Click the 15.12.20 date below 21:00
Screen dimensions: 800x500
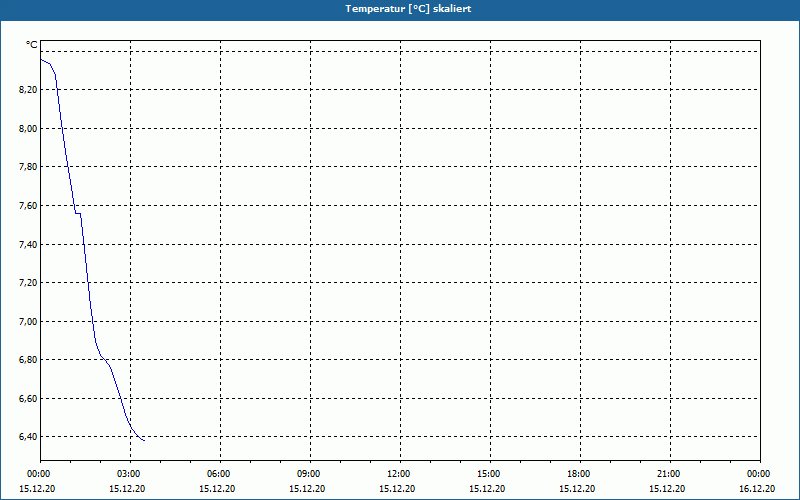(667, 488)
